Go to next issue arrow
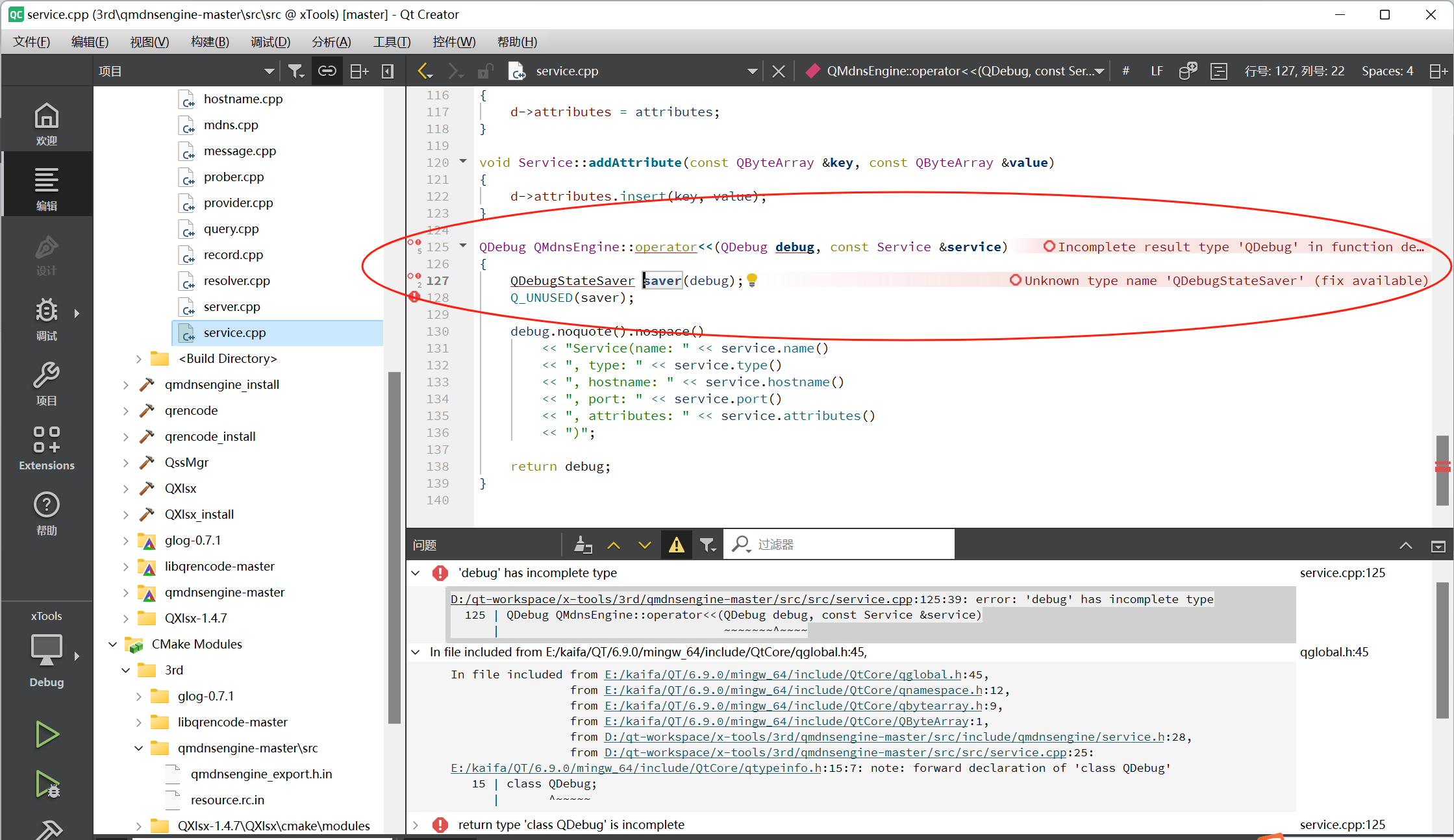 pos(644,545)
